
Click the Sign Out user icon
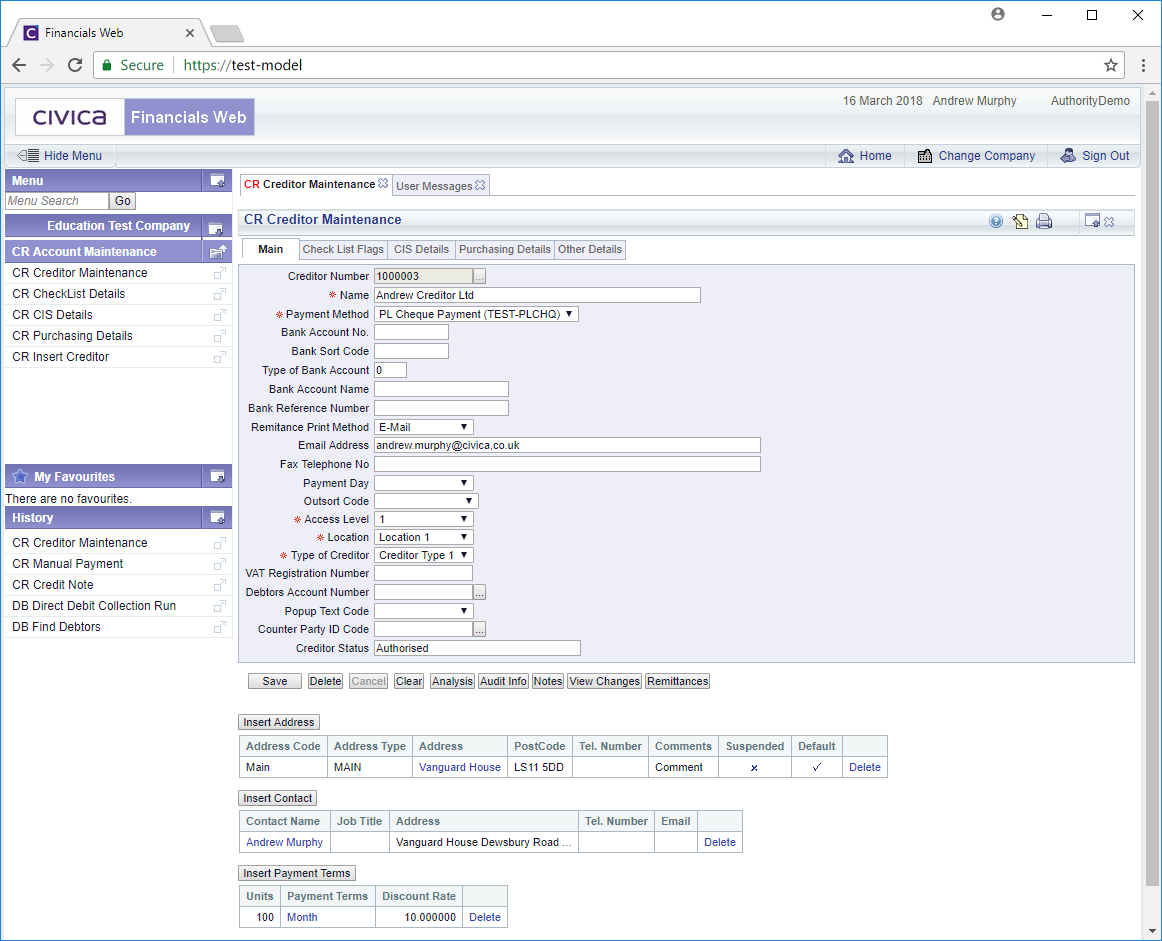(1068, 156)
